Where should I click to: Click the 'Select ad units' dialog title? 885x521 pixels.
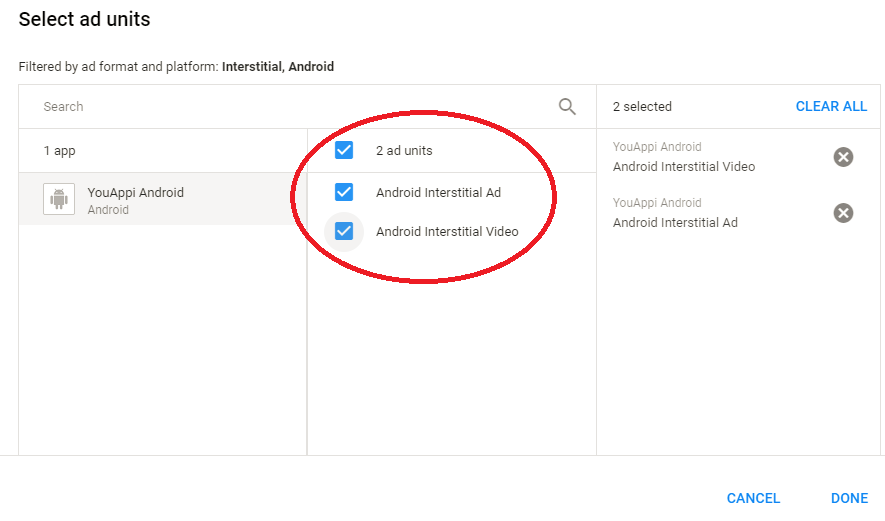(x=85, y=19)
